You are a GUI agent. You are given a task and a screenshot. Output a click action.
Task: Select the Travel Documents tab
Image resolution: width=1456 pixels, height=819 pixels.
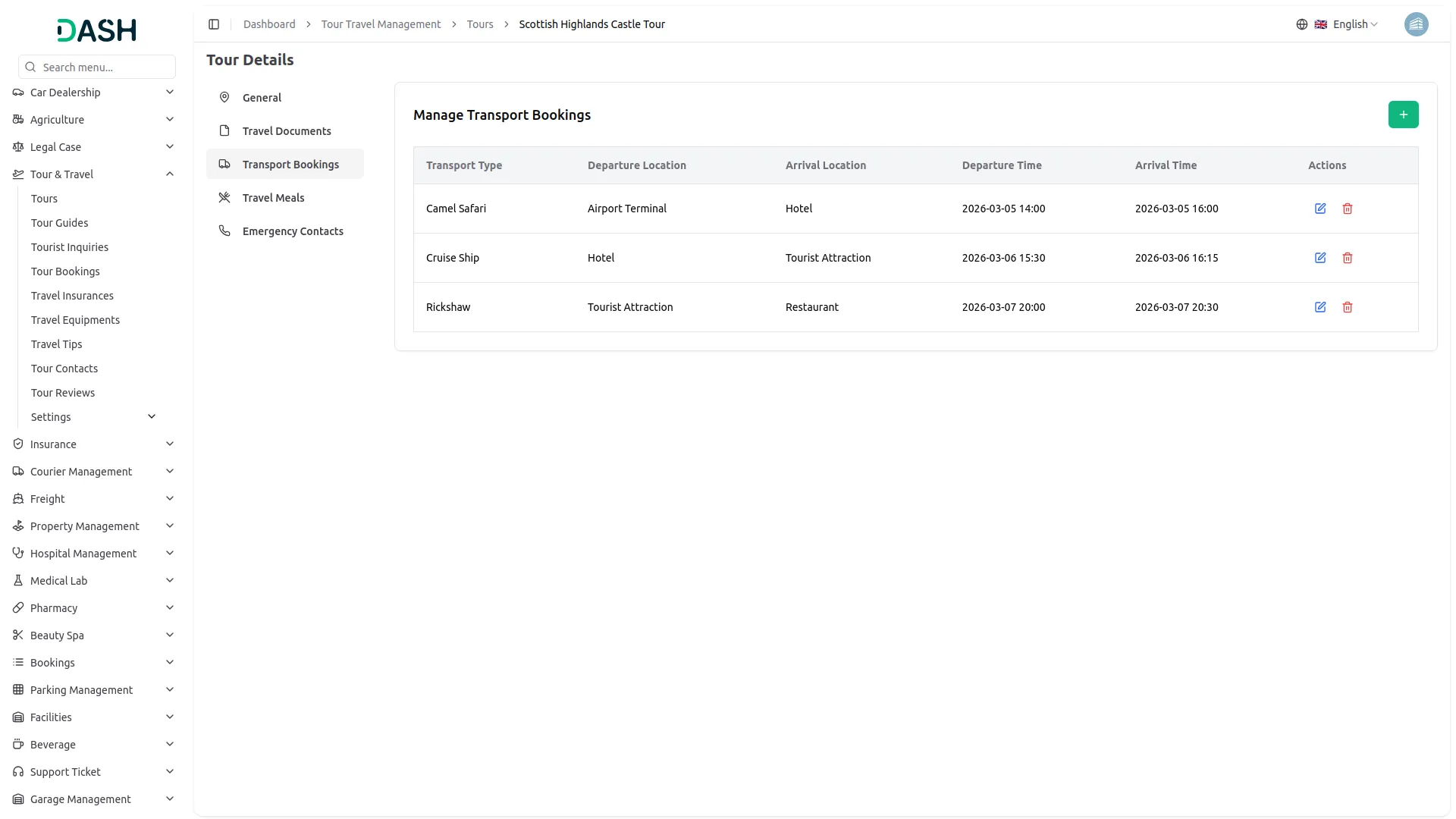pos(287,131)
